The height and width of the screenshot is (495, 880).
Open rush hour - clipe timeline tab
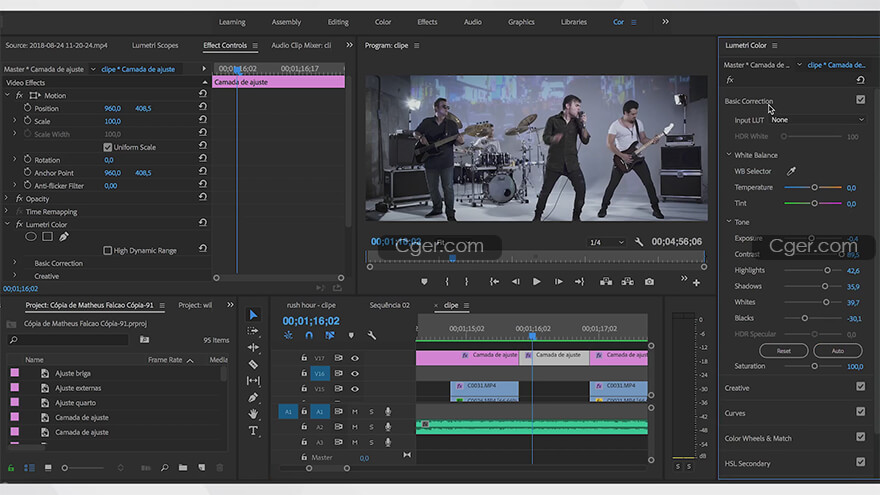tap(311, 305)
